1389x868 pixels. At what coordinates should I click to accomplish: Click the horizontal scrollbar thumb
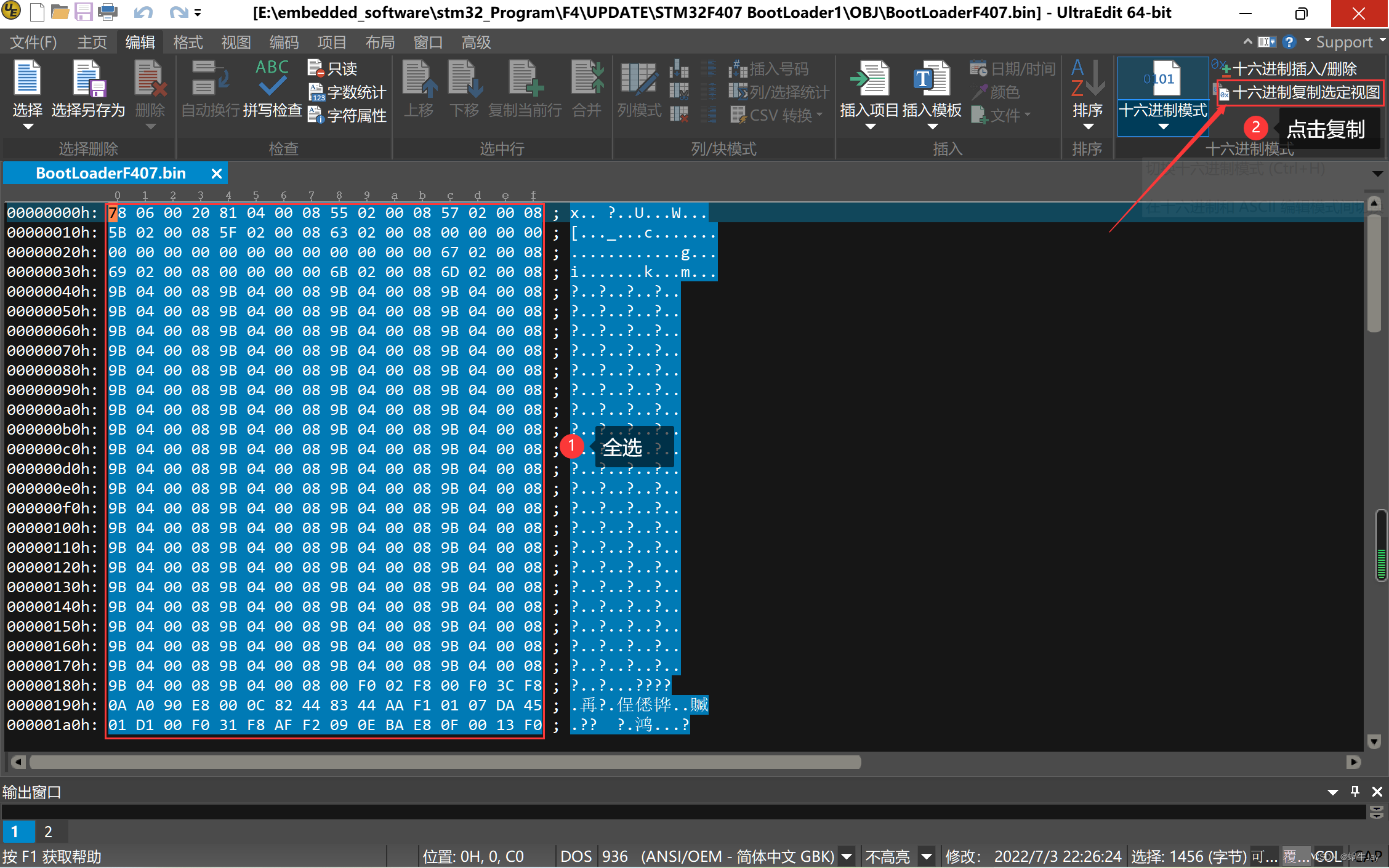coord(445,762)
